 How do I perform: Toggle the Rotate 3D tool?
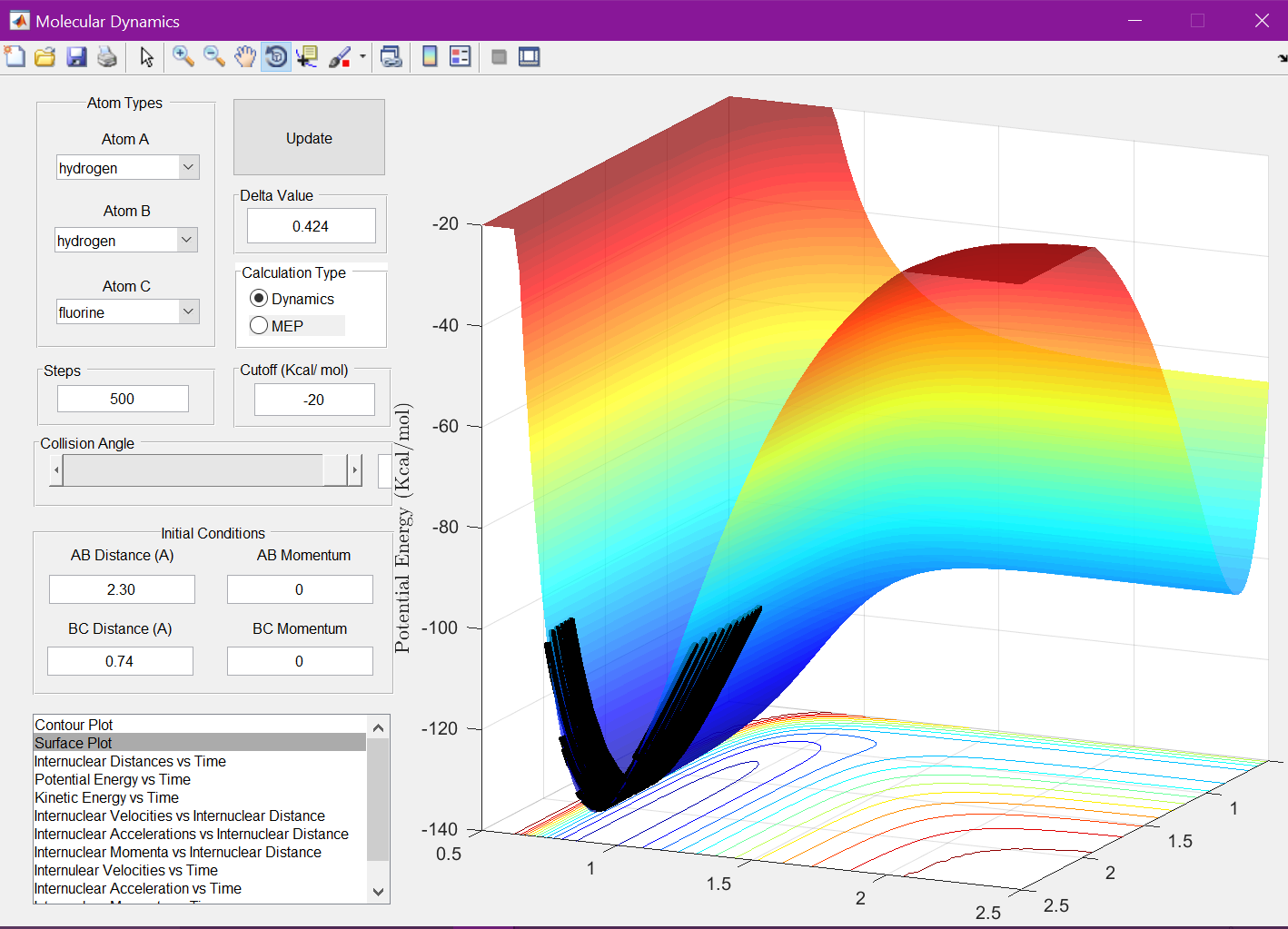(x=276, y=57)
